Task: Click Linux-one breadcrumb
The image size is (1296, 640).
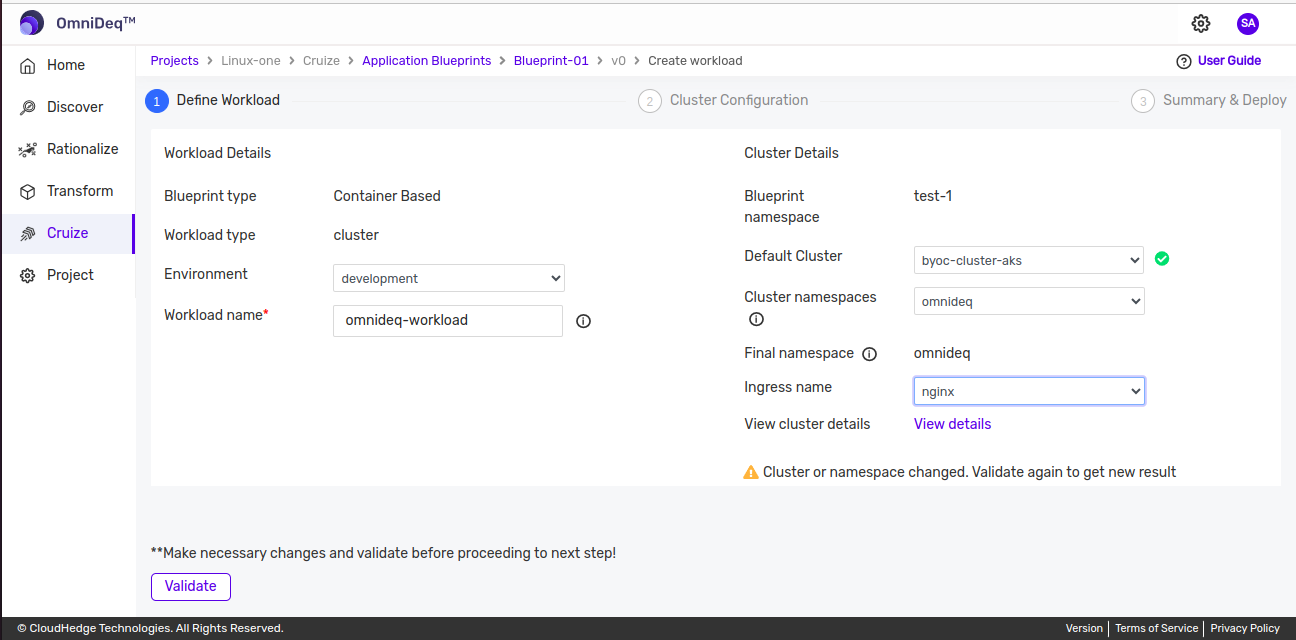Action: pos(251,61)
